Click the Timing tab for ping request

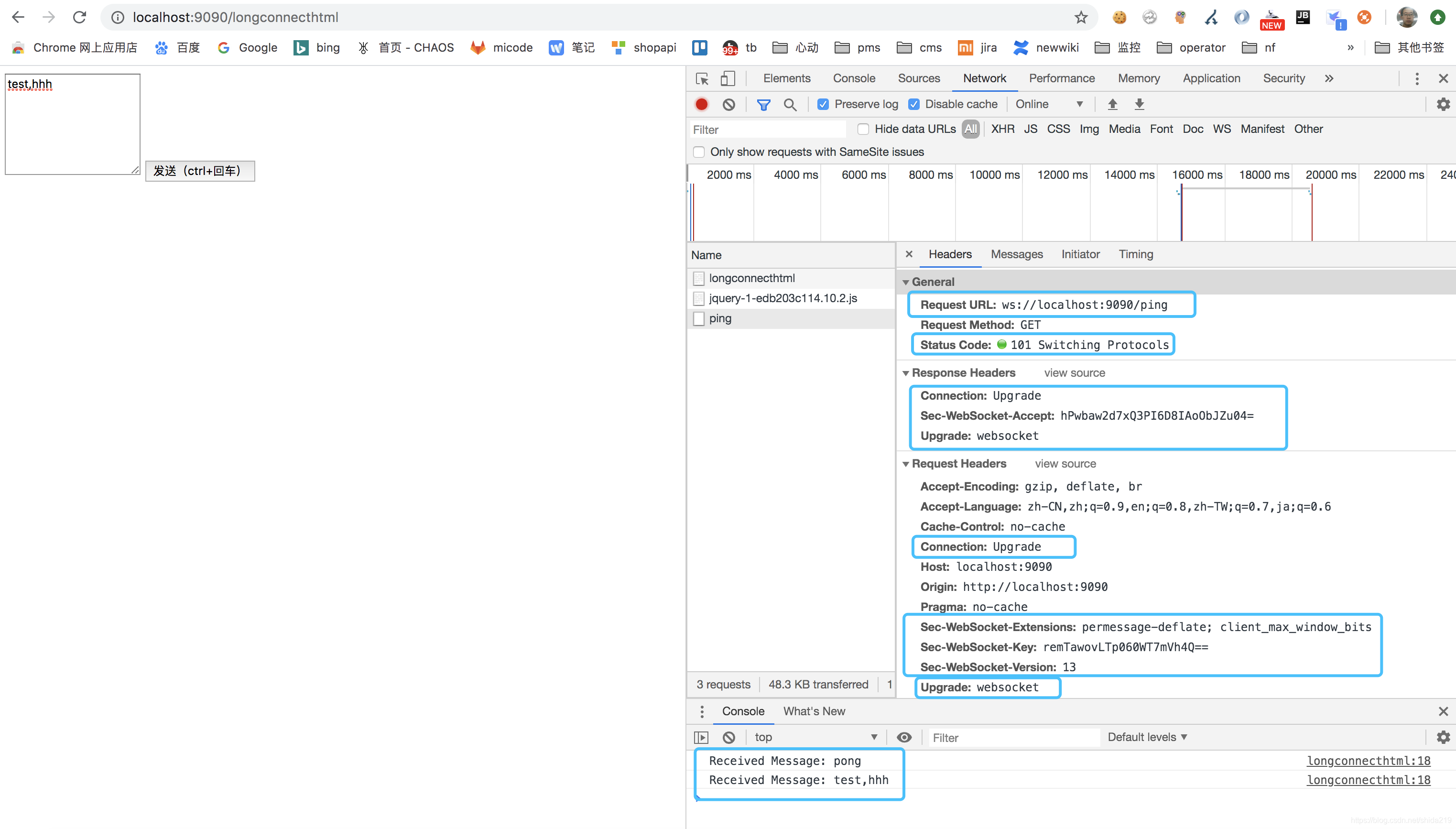click(x=1136, y=253)
